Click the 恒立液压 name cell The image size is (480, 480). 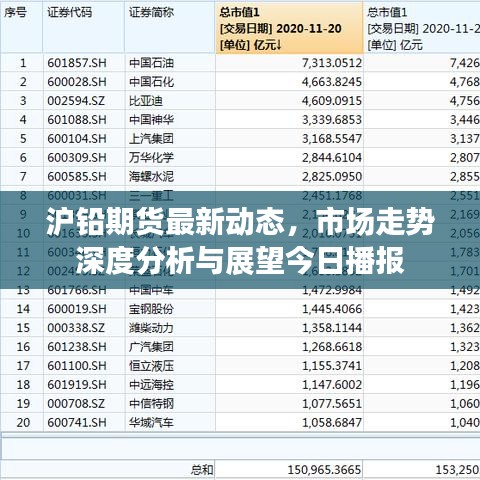151,366
